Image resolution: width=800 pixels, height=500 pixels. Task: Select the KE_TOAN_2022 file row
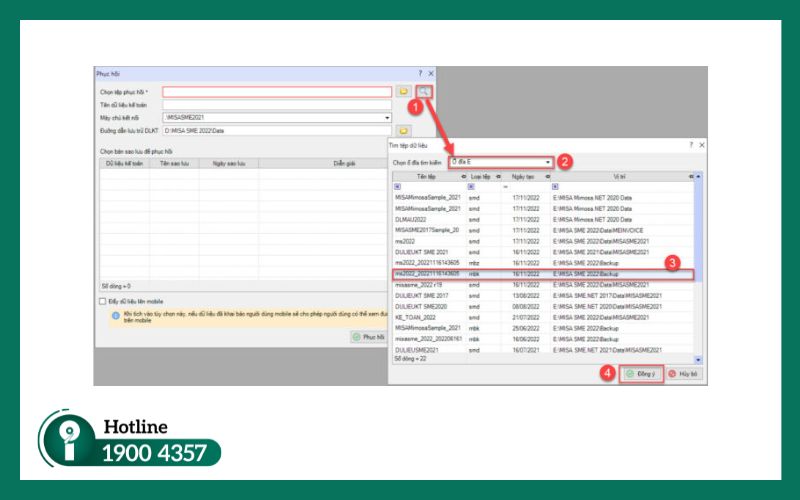543,317
